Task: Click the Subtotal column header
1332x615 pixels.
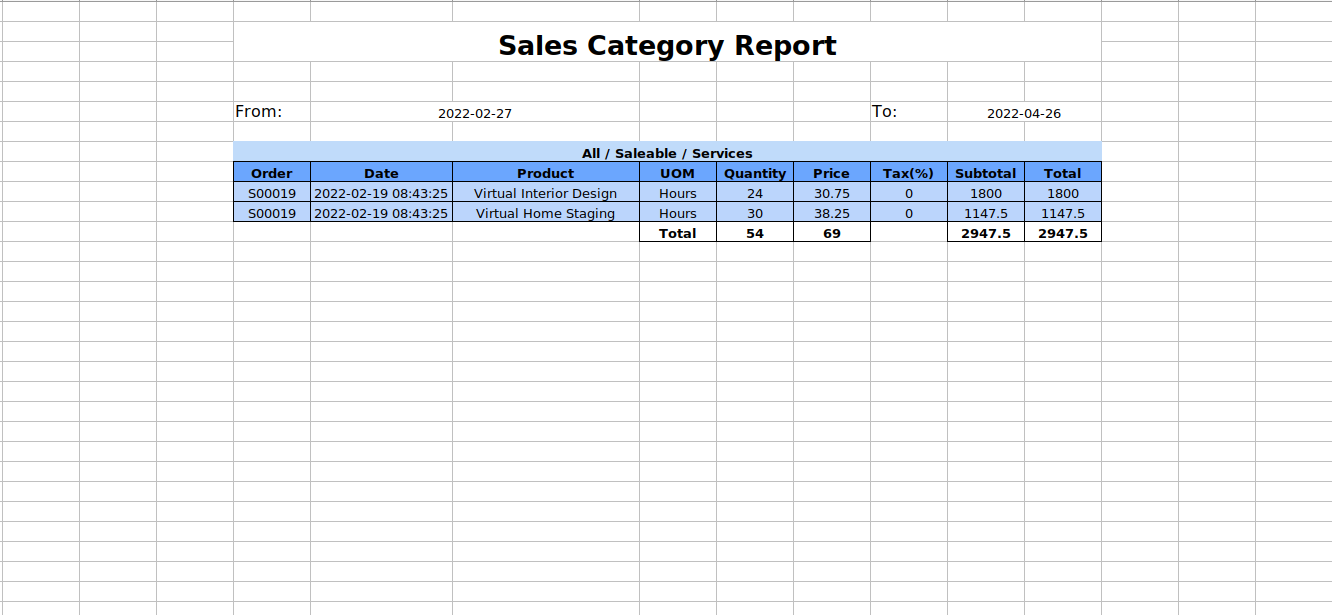Action: coord(985,173)
